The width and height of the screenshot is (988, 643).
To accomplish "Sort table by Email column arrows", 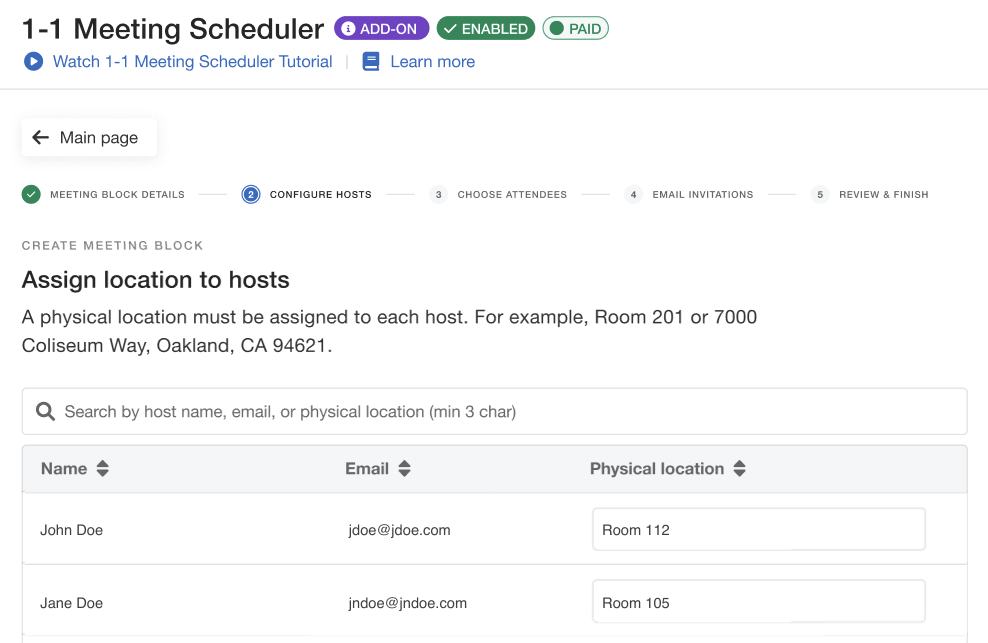I will coord(404,469).
